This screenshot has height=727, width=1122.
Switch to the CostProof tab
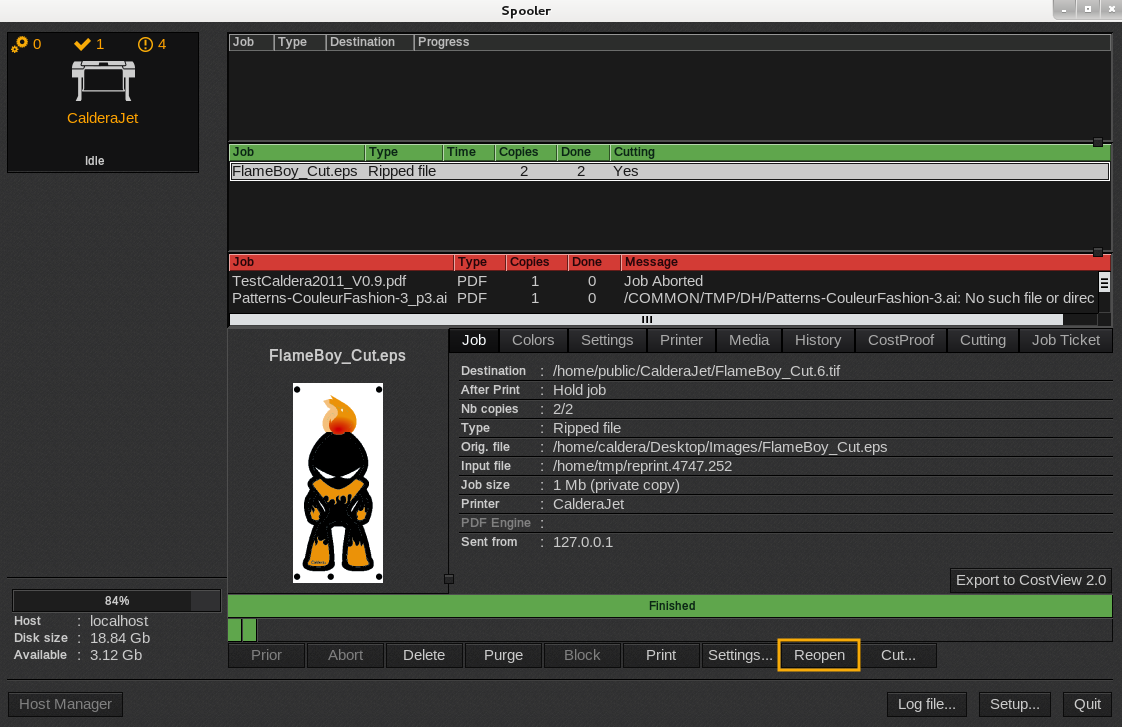coord(900,340)
